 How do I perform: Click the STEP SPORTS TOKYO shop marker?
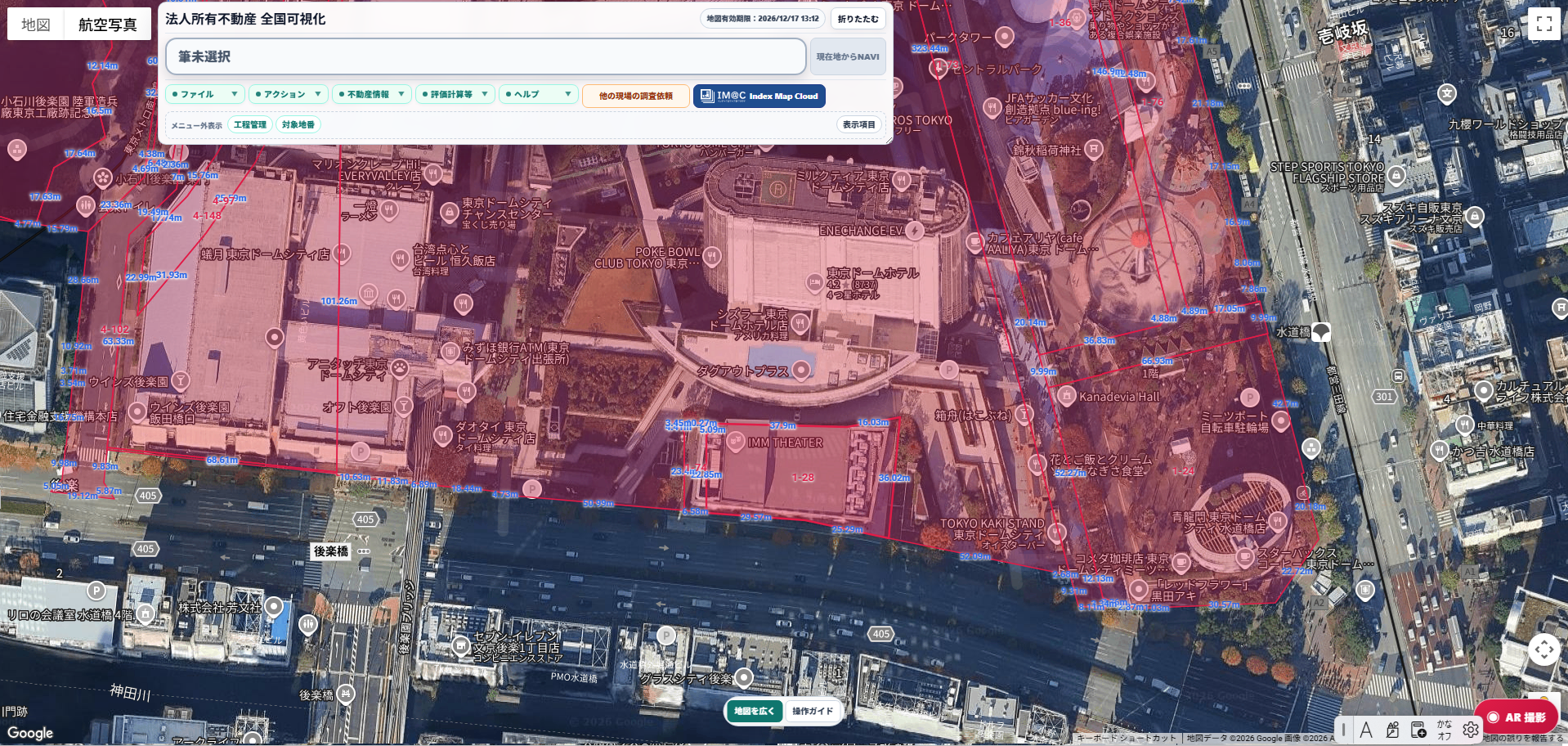tap(1396, 174)
